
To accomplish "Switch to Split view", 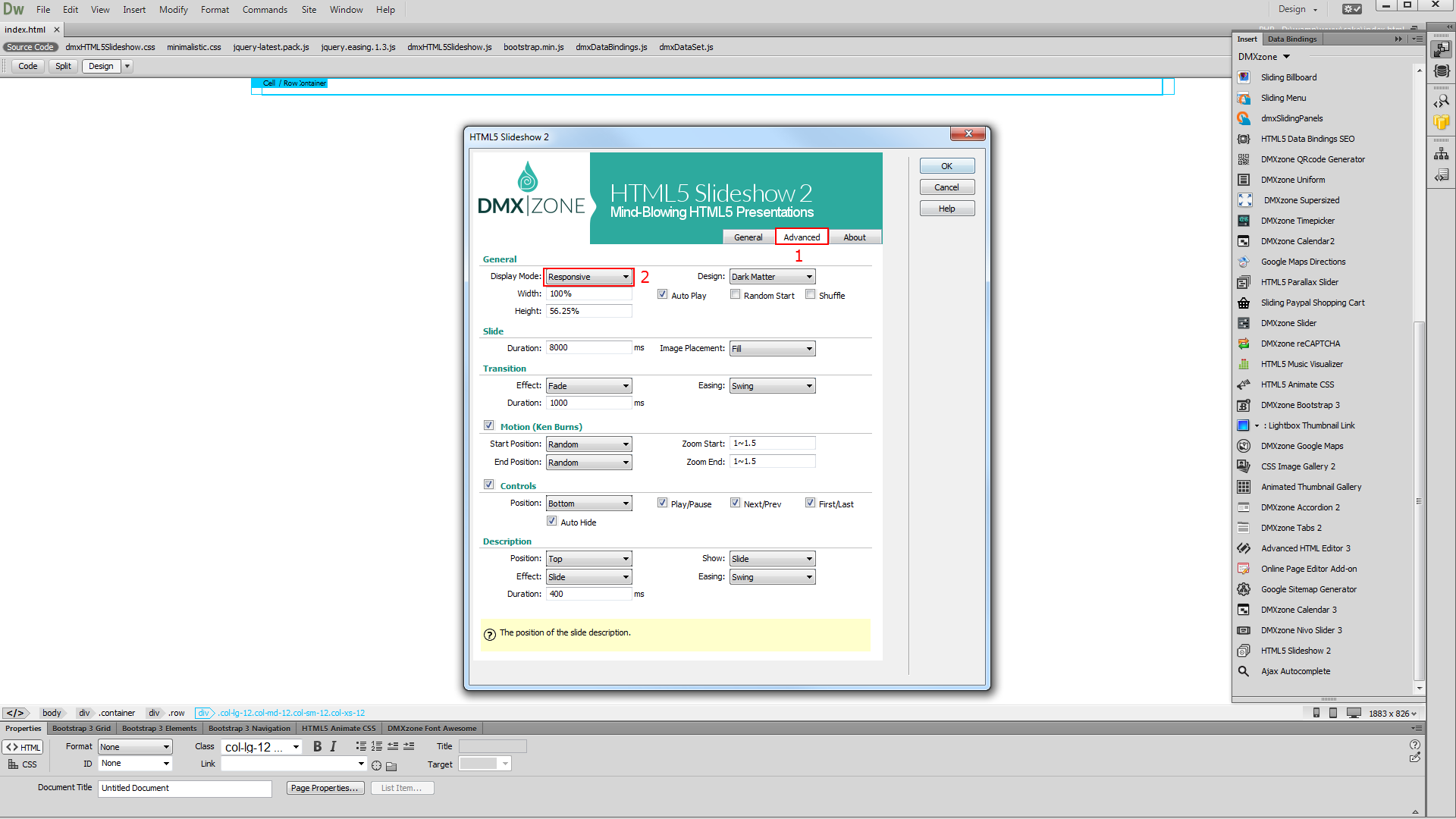I will (63, 66).
